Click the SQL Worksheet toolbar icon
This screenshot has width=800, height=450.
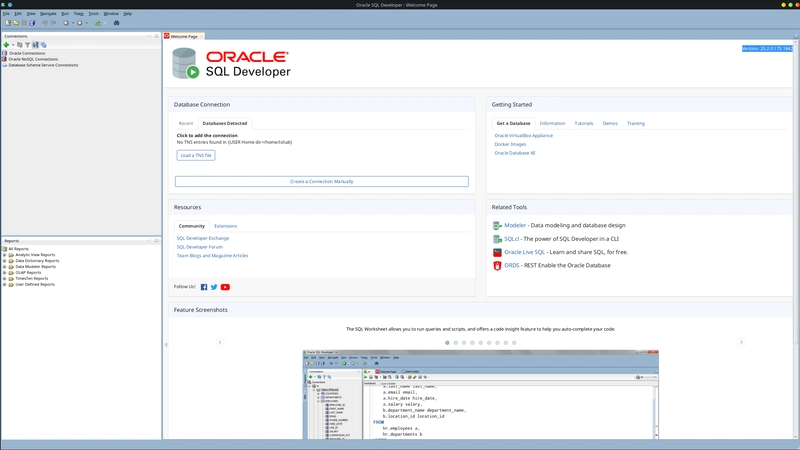tap(98, 23)
